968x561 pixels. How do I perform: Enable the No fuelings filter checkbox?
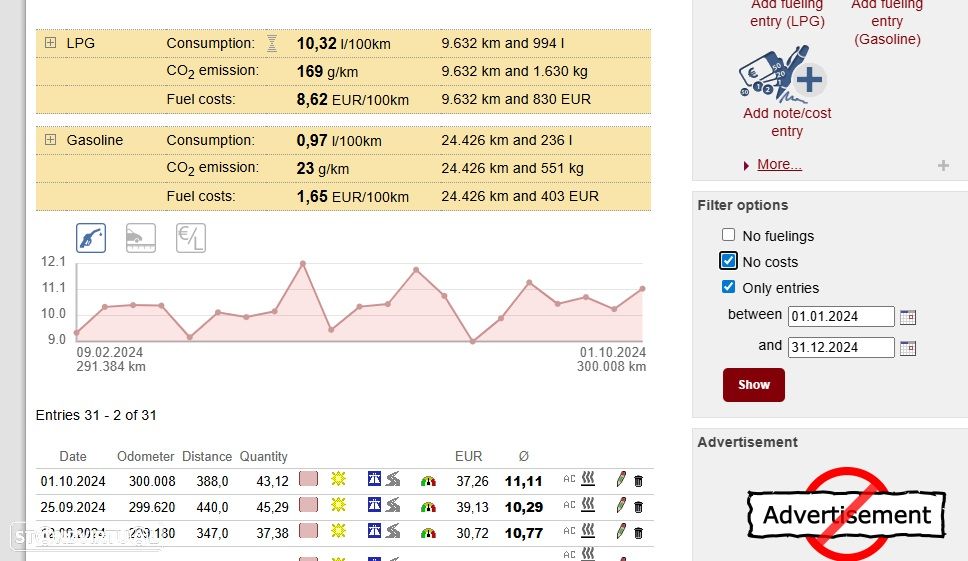point(728,235)
